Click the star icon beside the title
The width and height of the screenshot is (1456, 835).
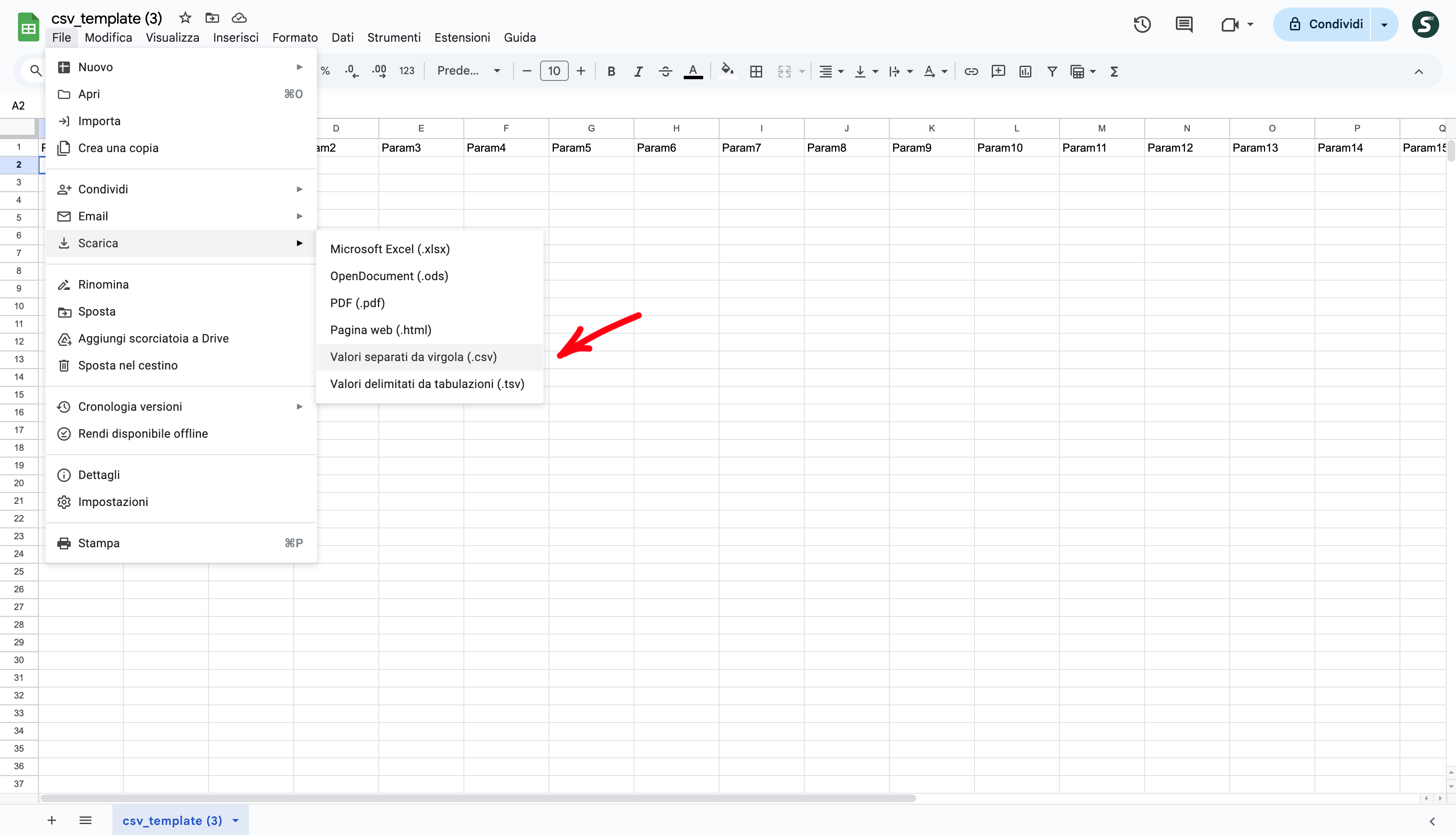[185, 18]
